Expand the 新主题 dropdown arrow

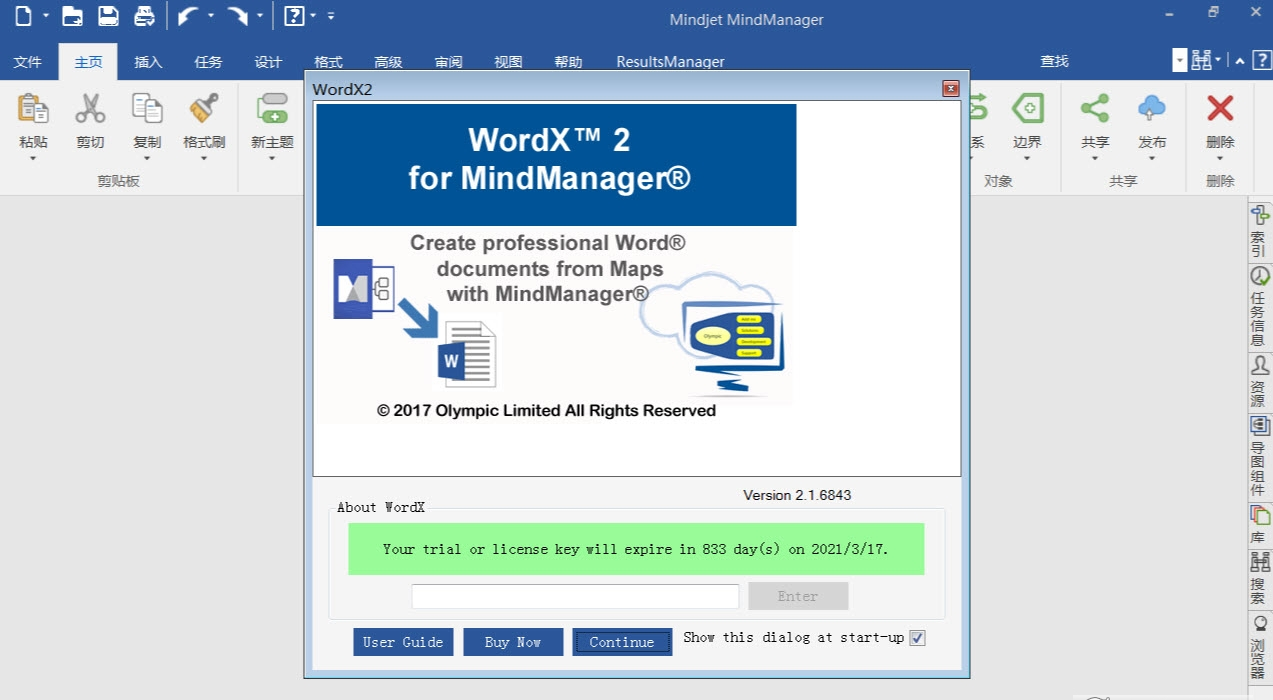[272, 158]
